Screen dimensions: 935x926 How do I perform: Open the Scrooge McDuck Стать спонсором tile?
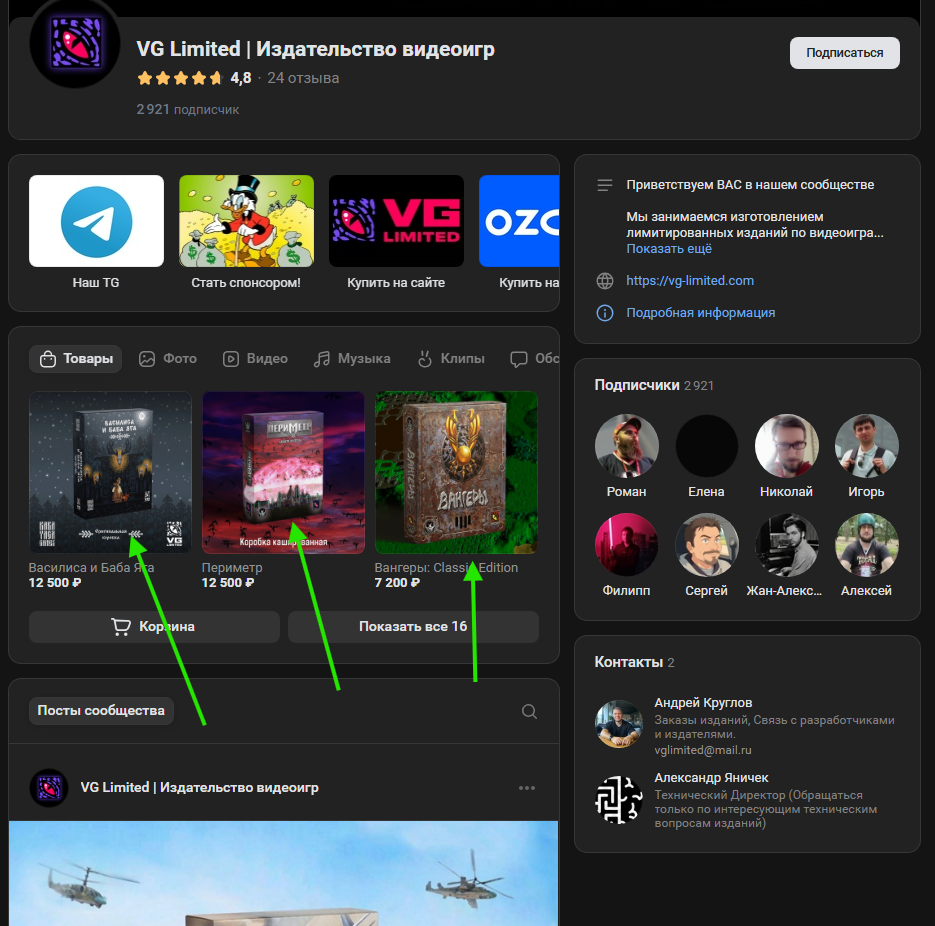pyautogui.click(x=246, y=221)
